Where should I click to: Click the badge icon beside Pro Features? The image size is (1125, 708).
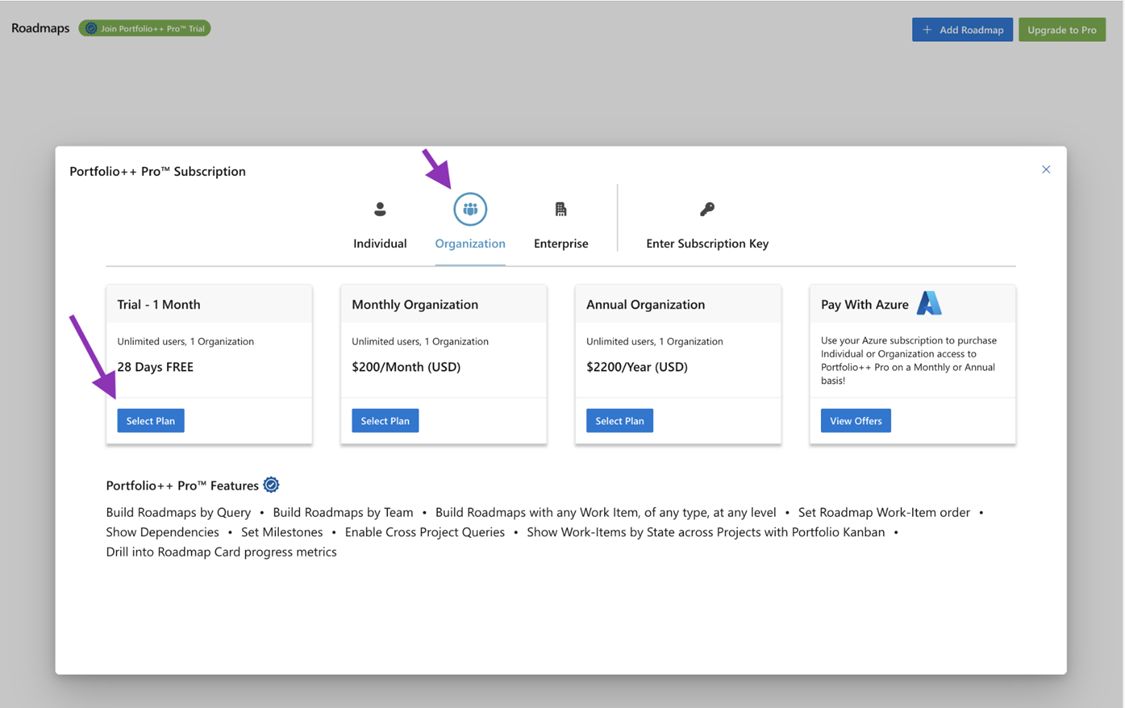coord(271,485)
